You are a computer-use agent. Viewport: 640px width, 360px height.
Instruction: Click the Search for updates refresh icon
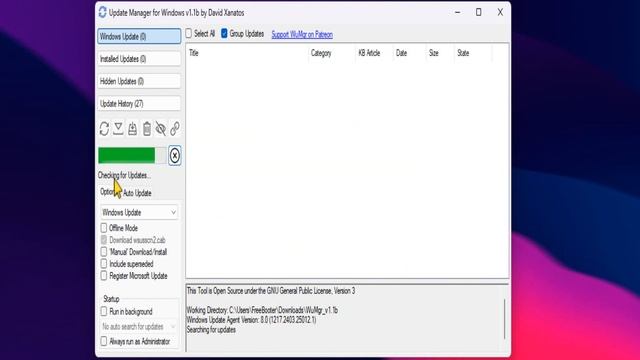(x=104, y=129)
